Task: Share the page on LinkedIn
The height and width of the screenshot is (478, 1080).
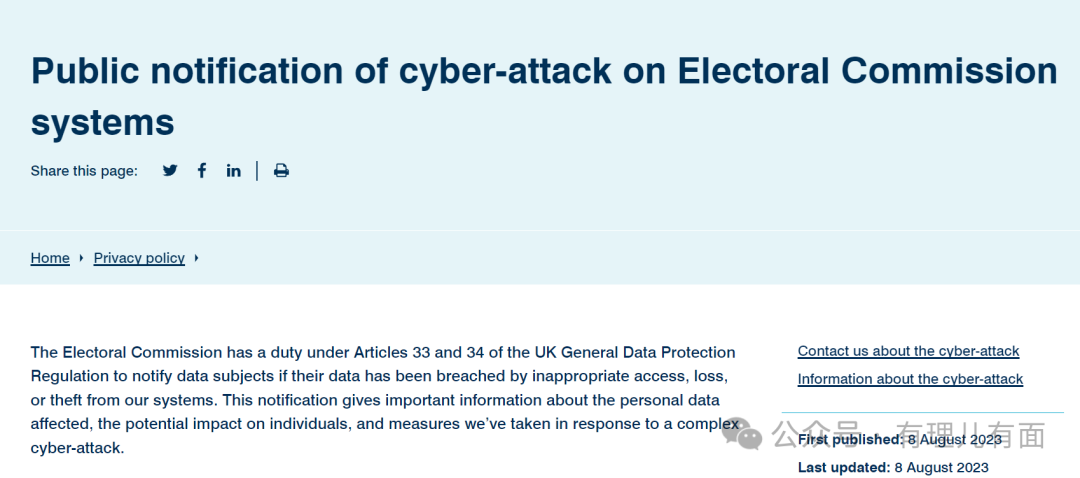Action: (234, 171)
